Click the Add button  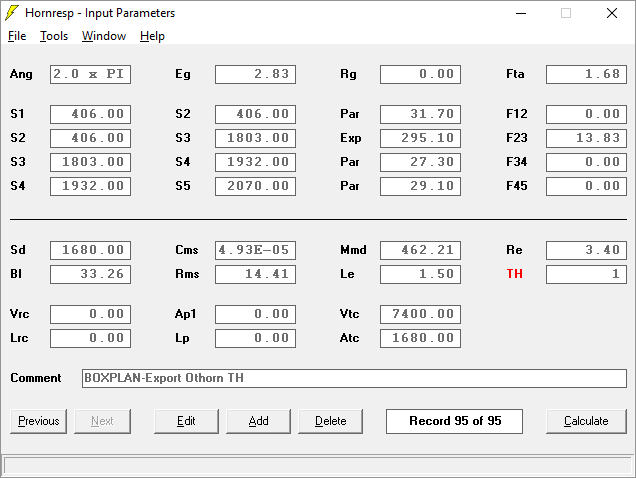258,421
